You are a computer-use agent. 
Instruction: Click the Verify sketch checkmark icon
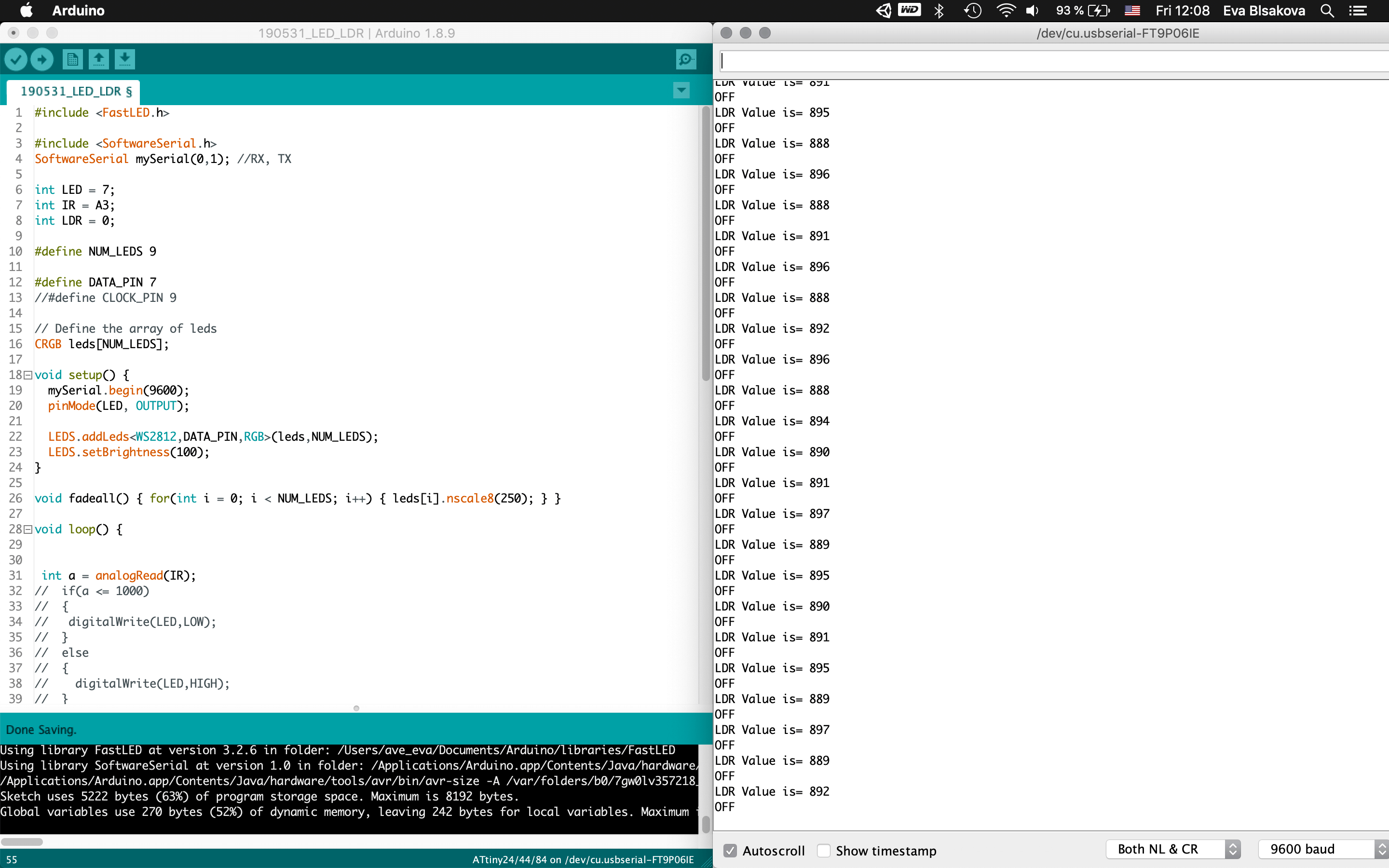click(16, 59)
